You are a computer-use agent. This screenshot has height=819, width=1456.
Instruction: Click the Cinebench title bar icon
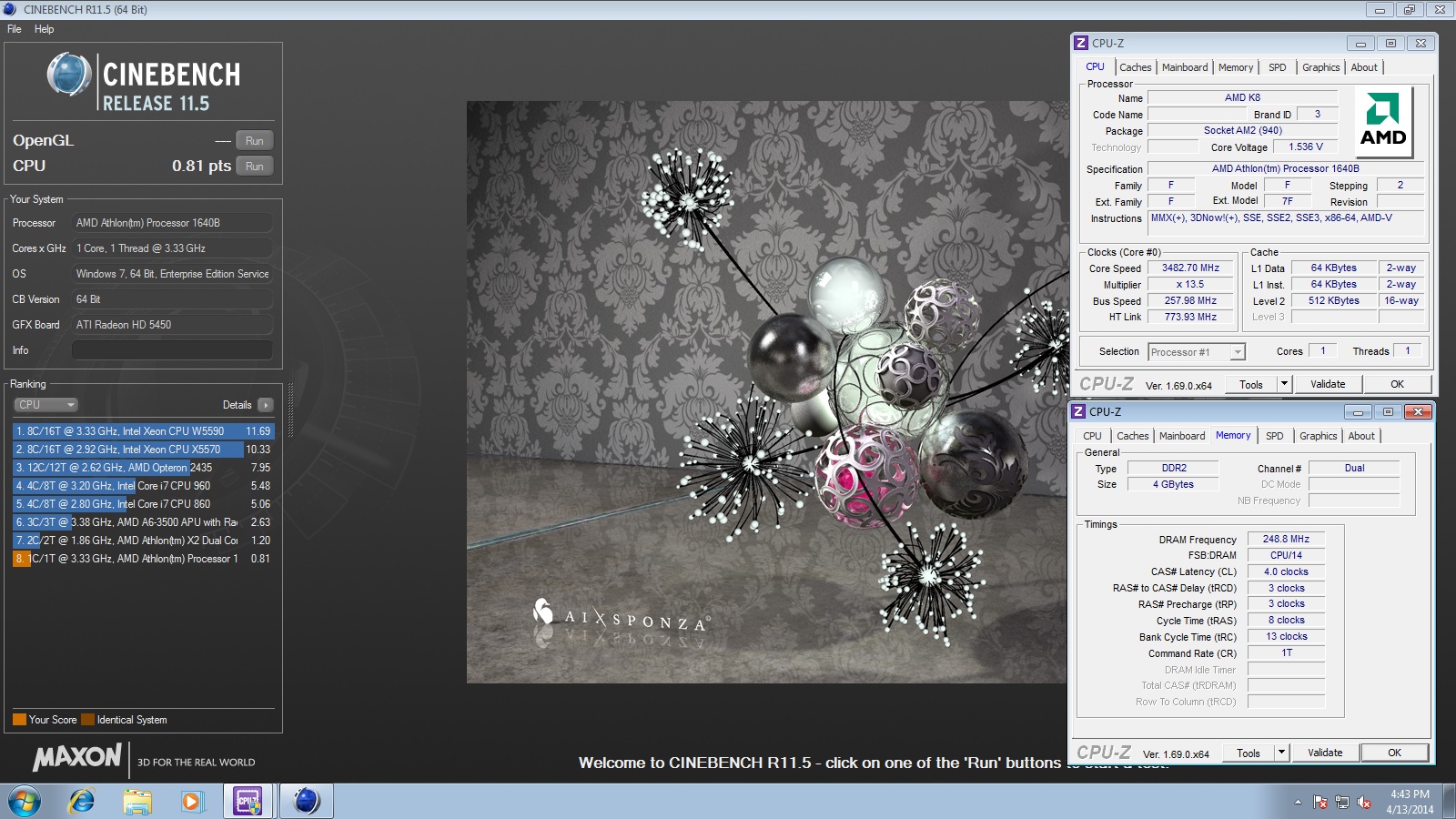tap(10, 9)
